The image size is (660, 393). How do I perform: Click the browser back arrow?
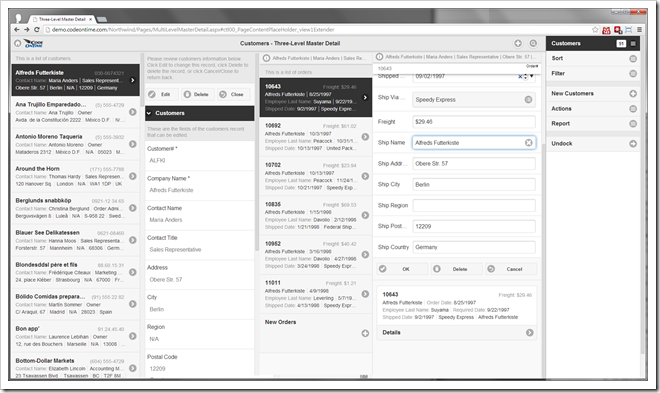[x=16, y=29]
